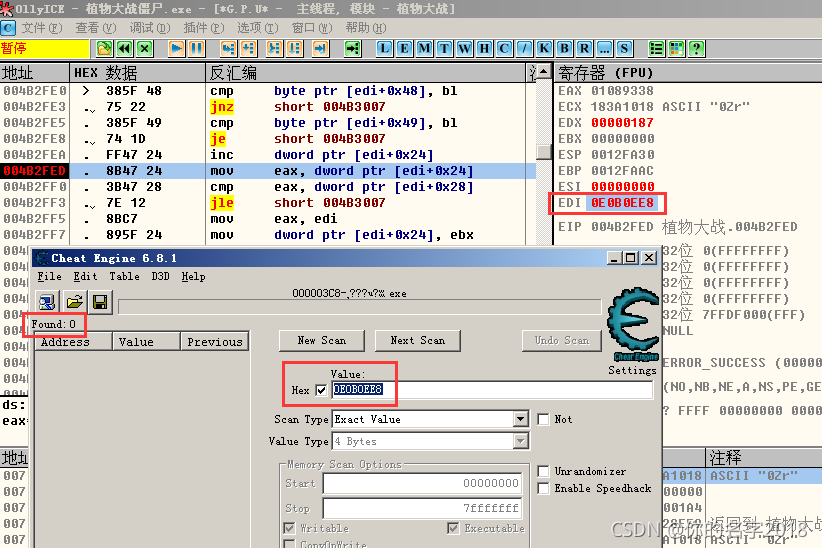The width and height of the screenshot is (822, 548).
Task: Open Cheat Engine Table menu
Action: click(124, 276)
